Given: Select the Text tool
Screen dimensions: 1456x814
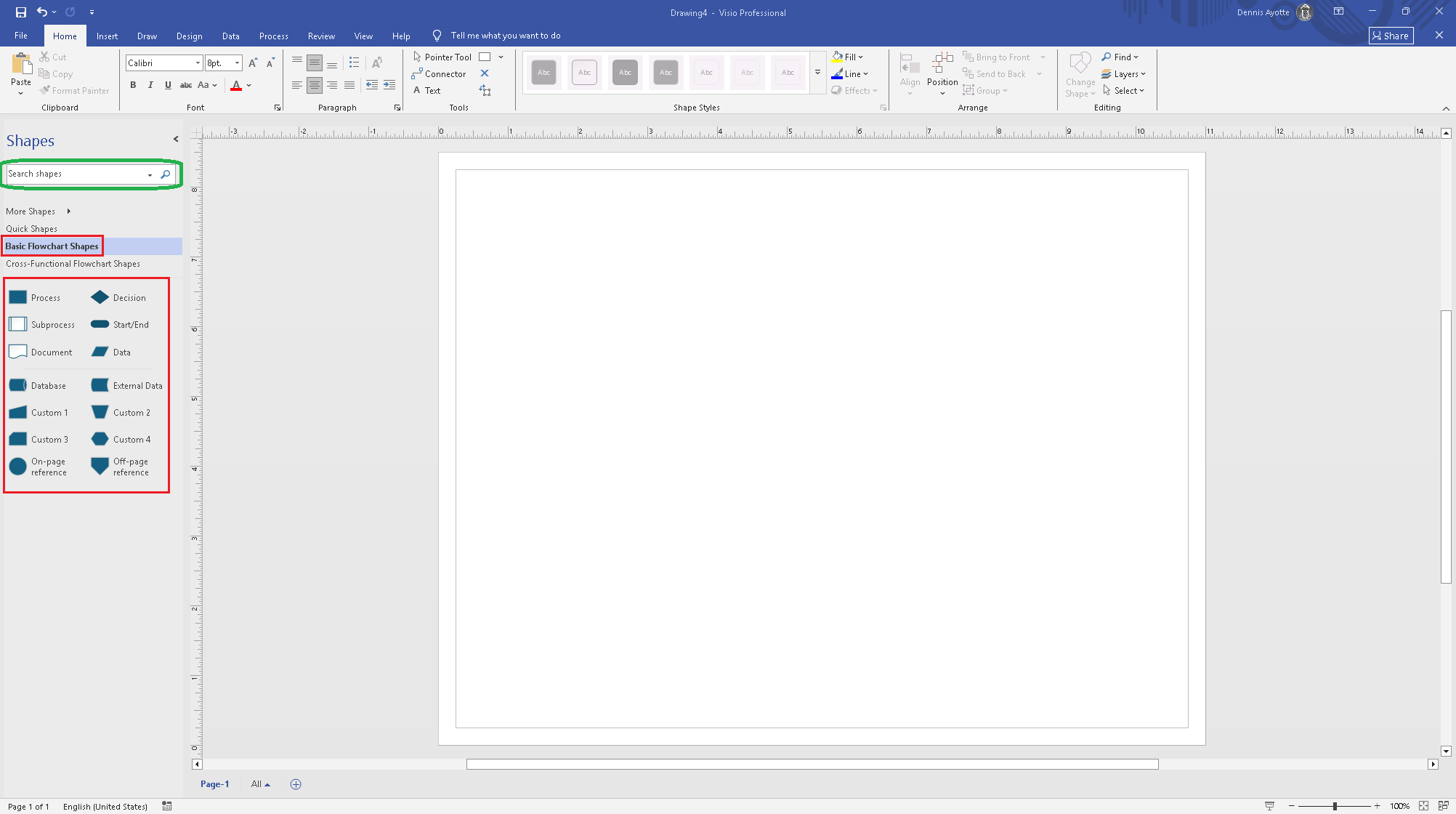Looking at the screenshot, I should (x=427, y=90).
